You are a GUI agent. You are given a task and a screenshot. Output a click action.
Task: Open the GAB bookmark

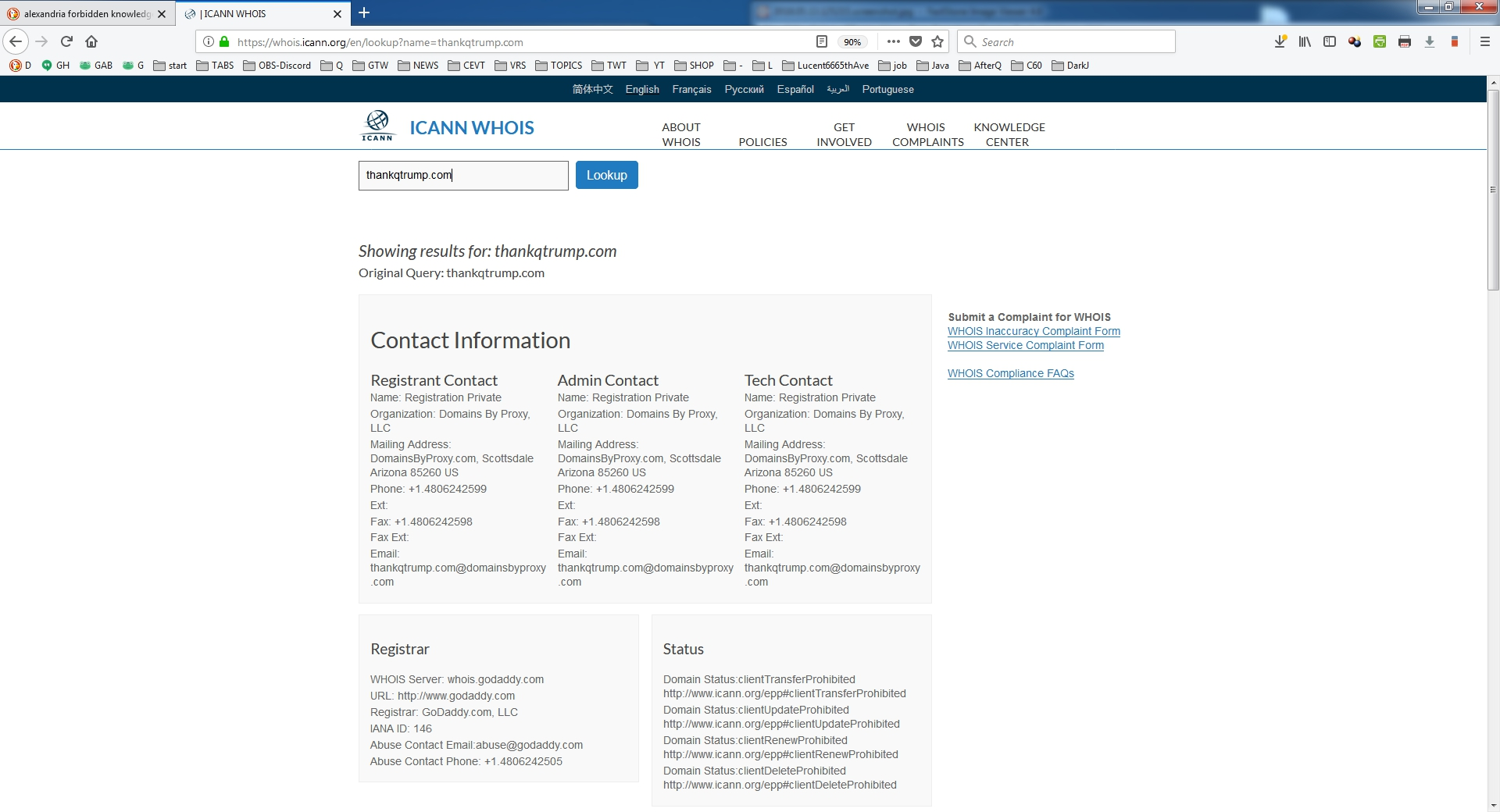click(x=96, y=66)
